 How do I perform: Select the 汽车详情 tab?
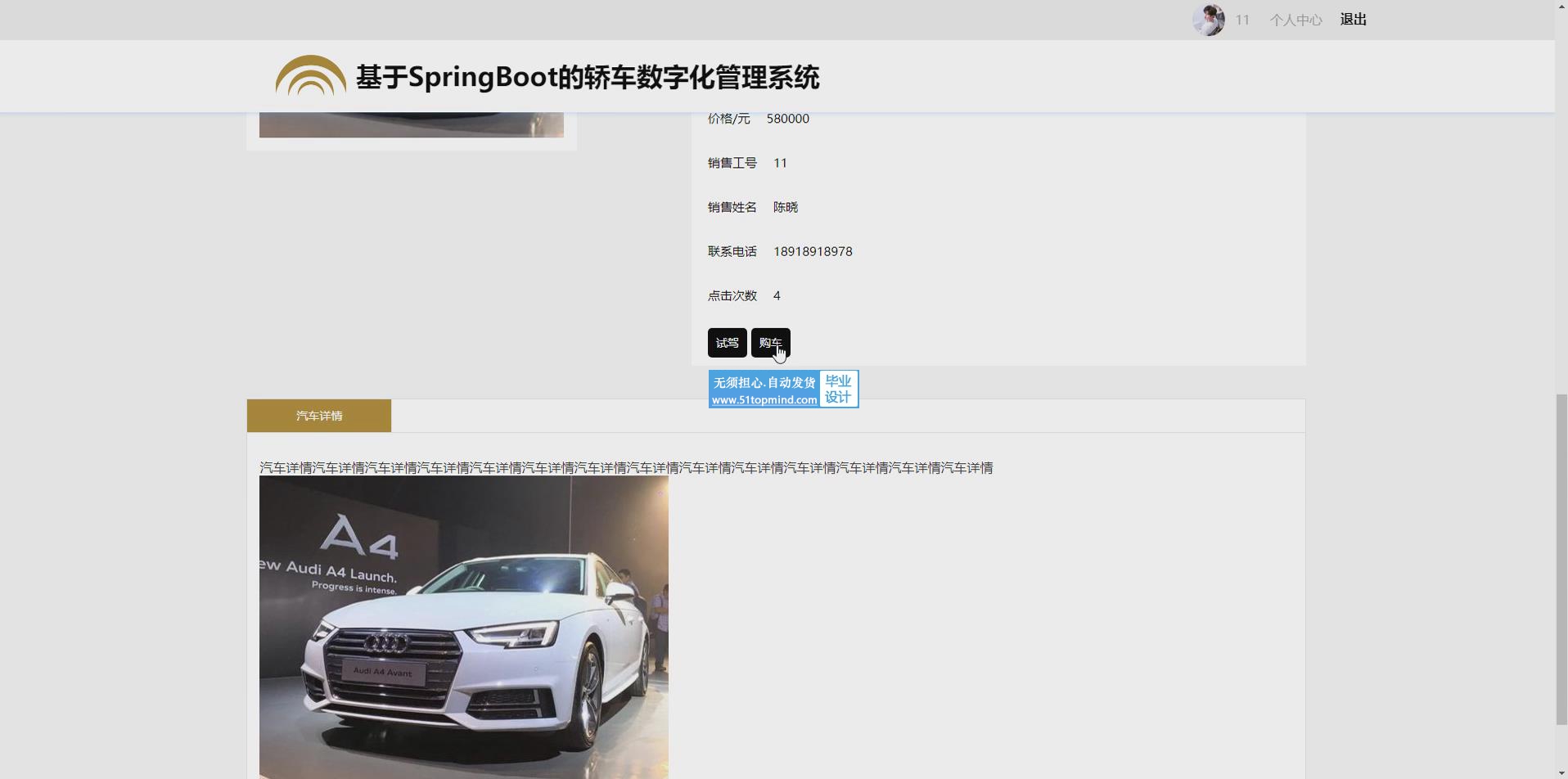319,416
